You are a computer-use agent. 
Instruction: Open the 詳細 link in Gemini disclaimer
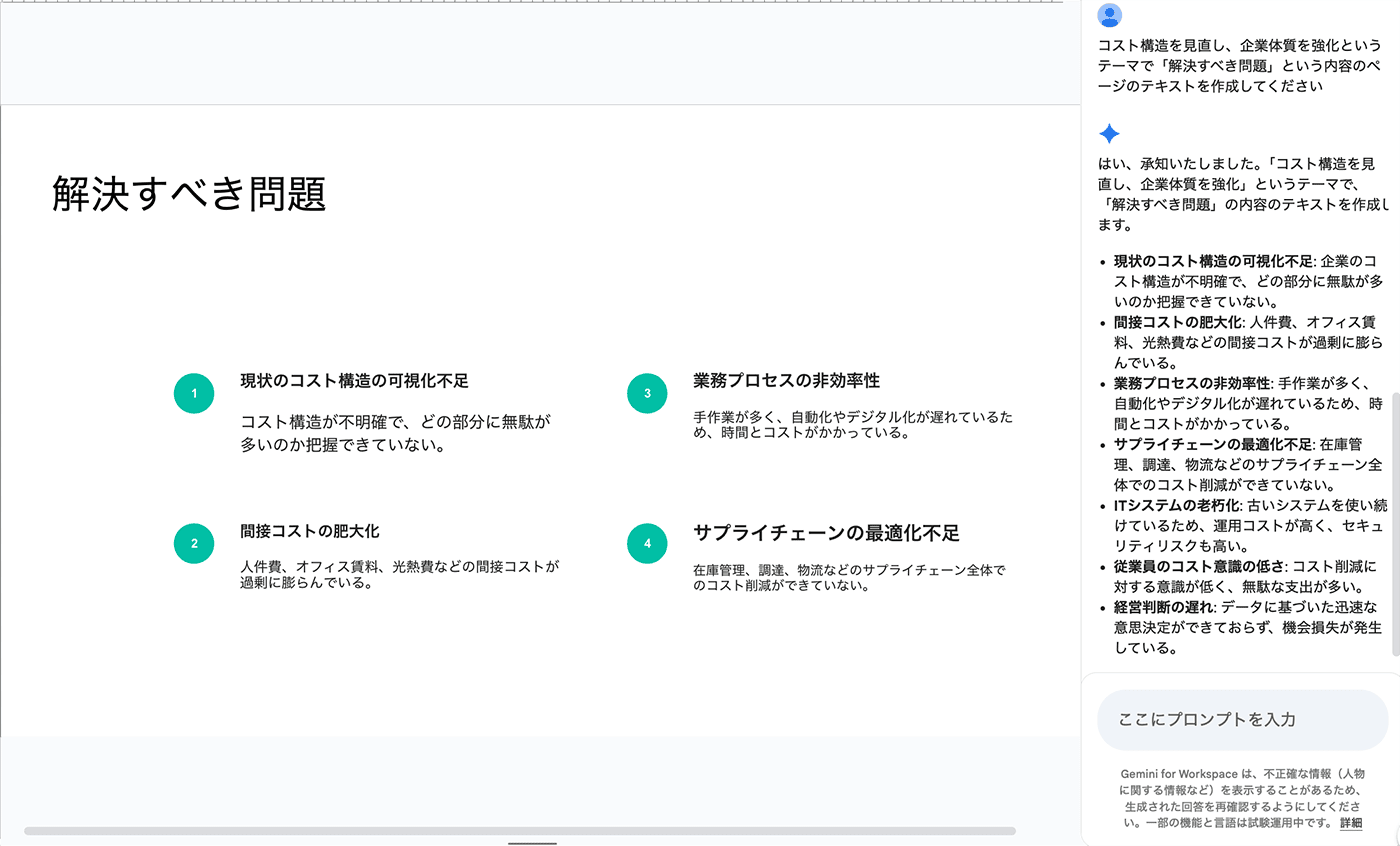pos(1350,823)
